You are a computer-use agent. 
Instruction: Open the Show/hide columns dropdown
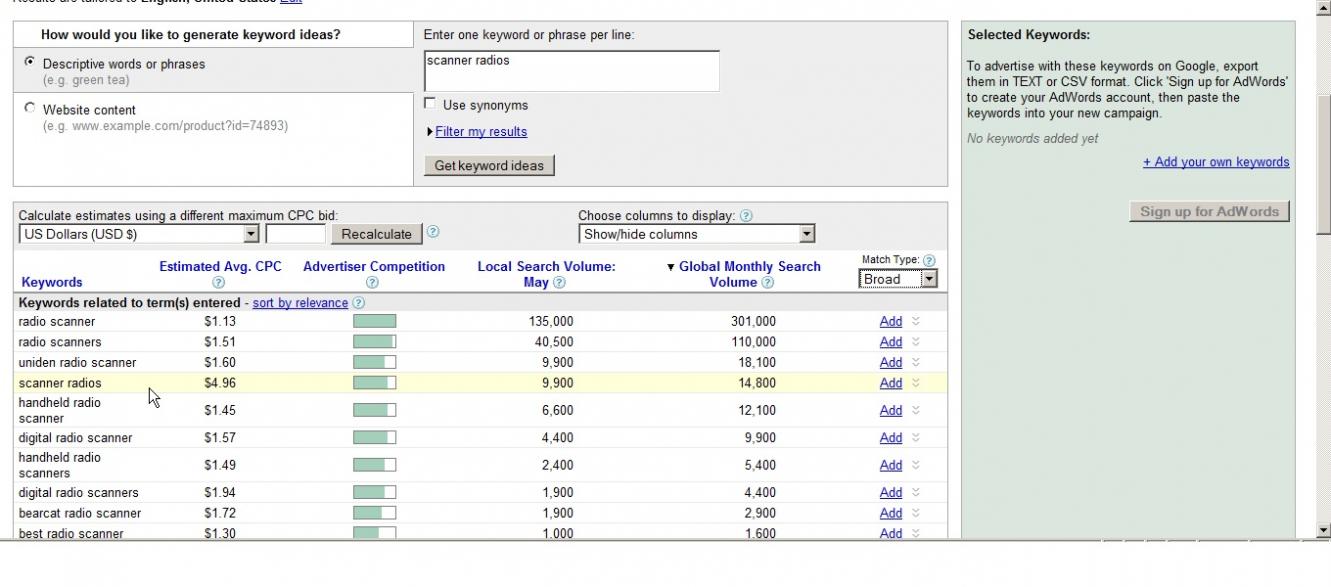pyautogui.click(x=697, y=234)
